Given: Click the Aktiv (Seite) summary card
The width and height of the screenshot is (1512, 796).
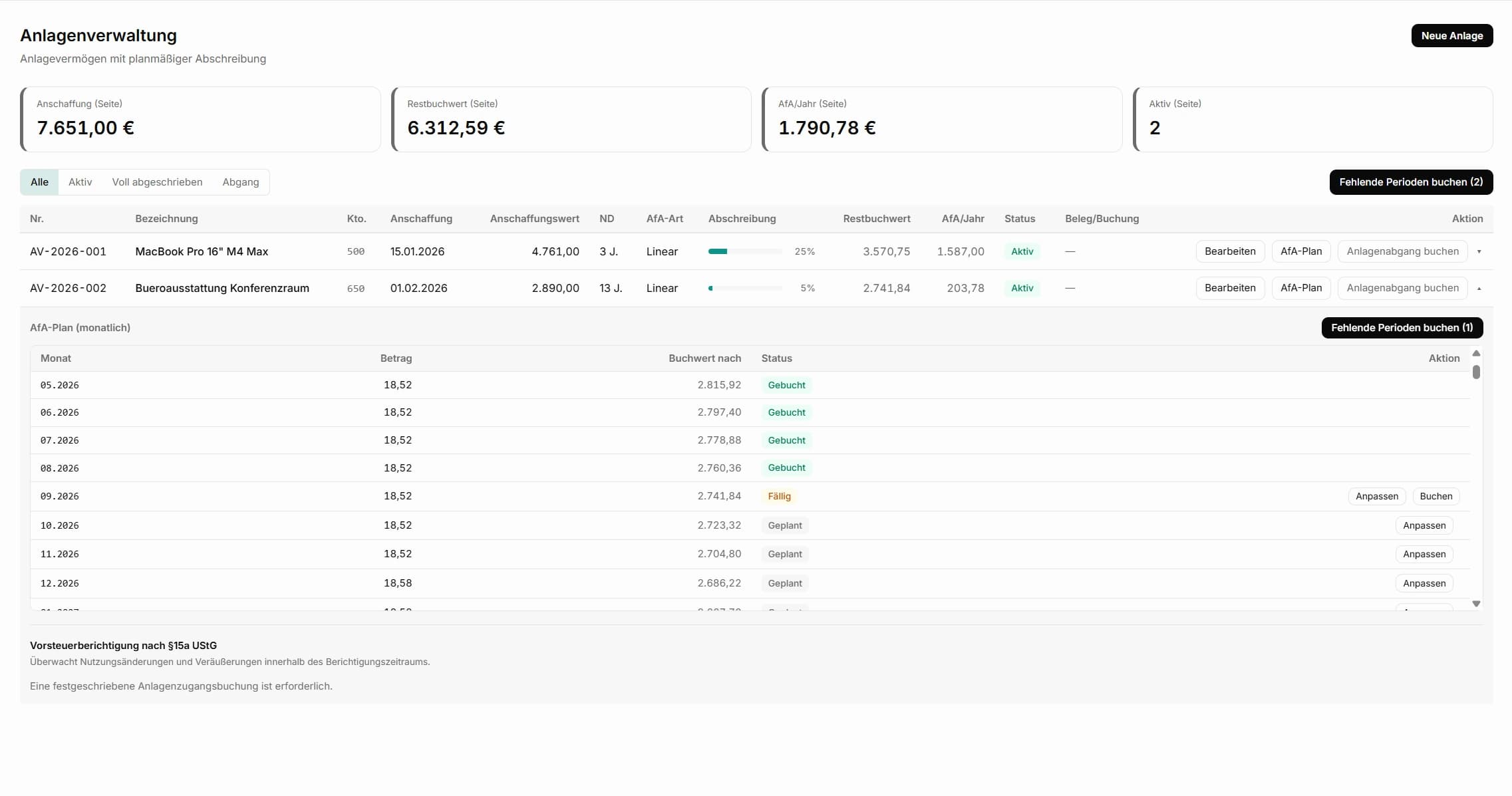Looking at the screenshot, I should point(1312,120).
